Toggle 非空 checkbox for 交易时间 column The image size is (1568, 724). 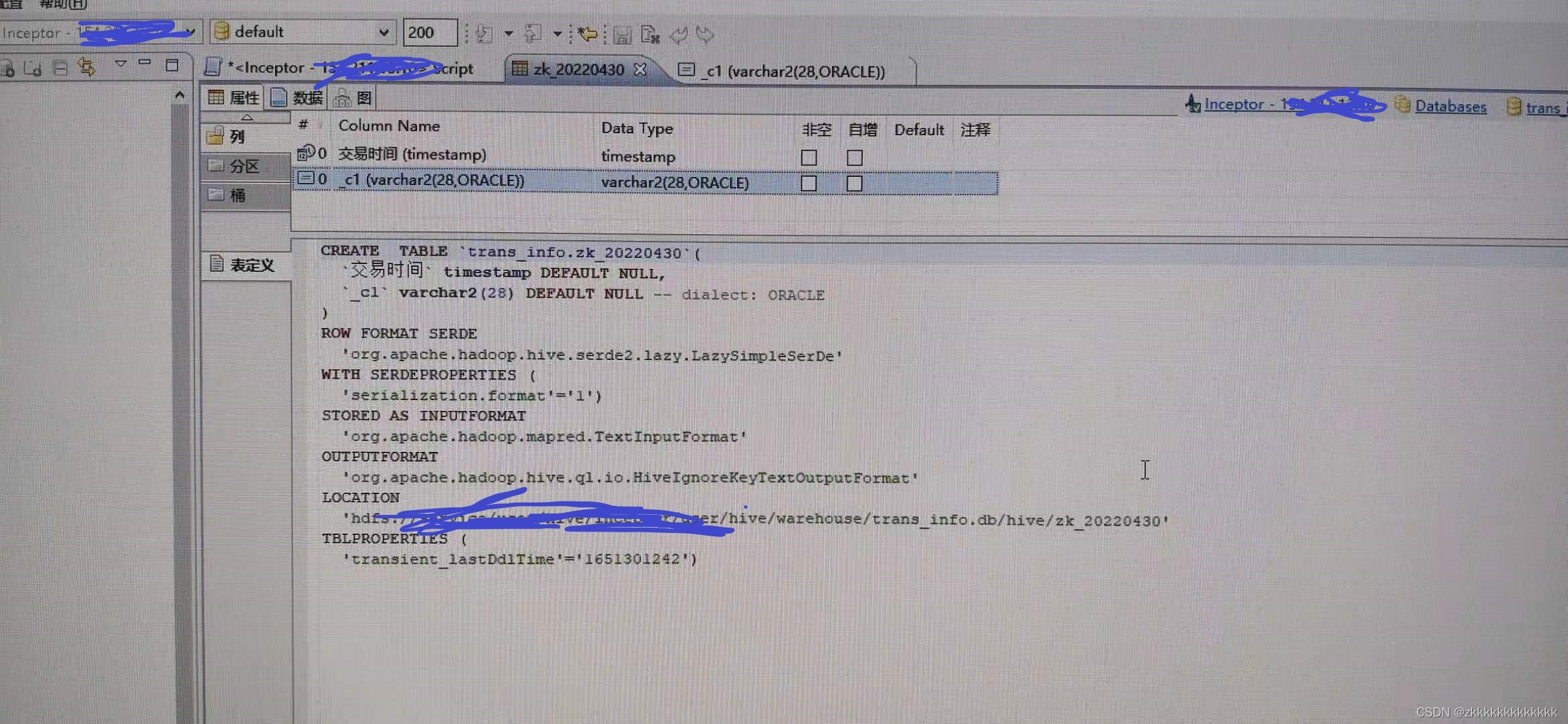coord(809,158)
